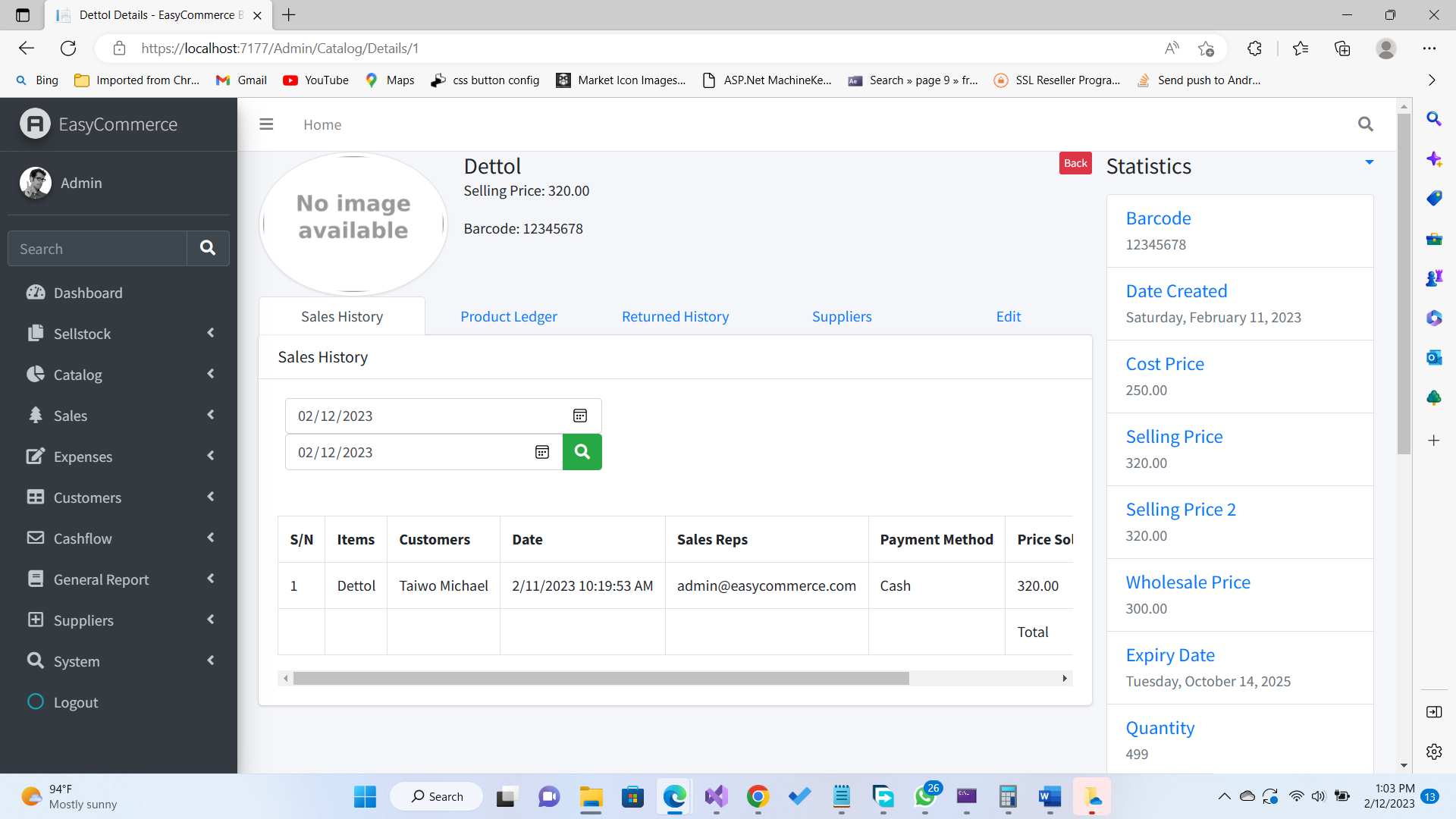
Task: Click the Logout circle icon
Action: (x=36, y=701)
